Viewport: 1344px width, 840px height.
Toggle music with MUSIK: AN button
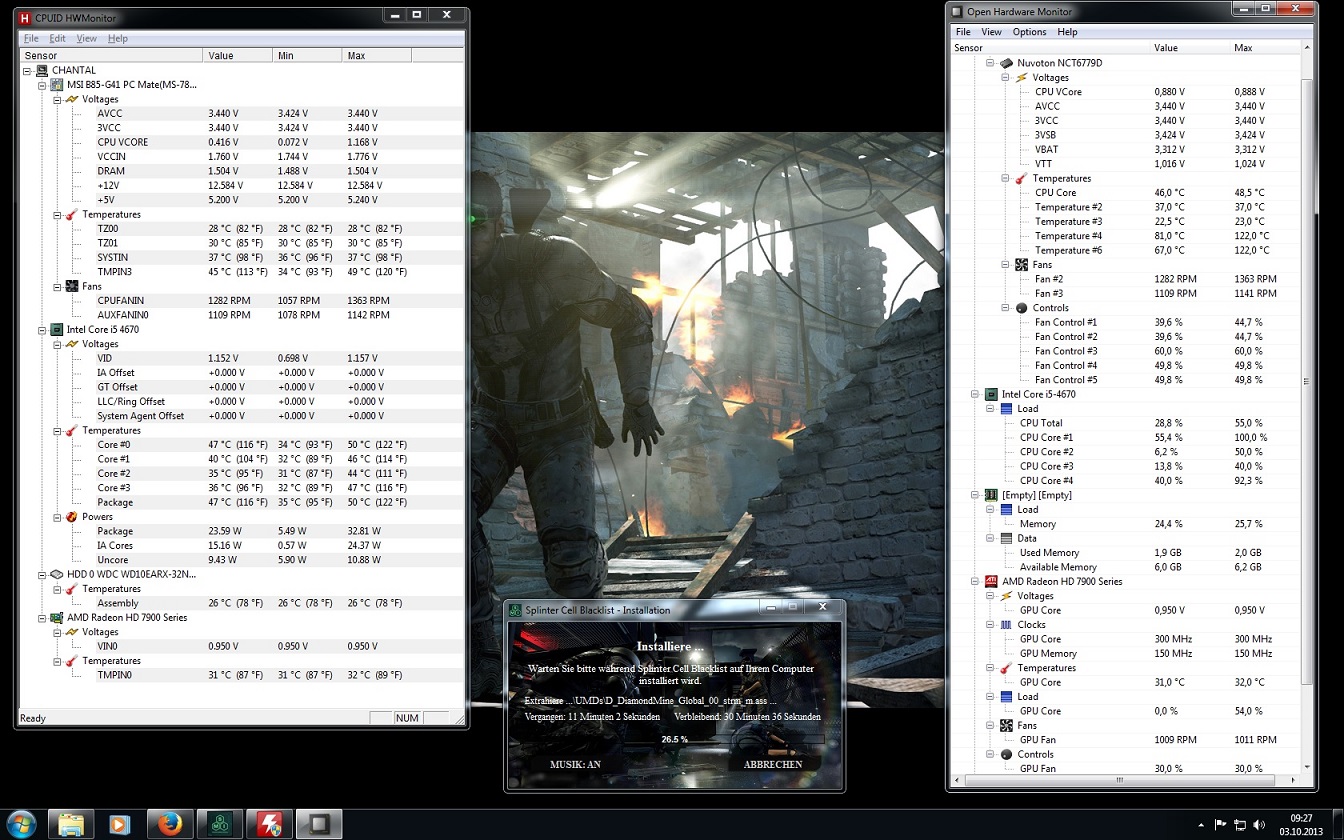pyautogui.click(x=575, y=764)
